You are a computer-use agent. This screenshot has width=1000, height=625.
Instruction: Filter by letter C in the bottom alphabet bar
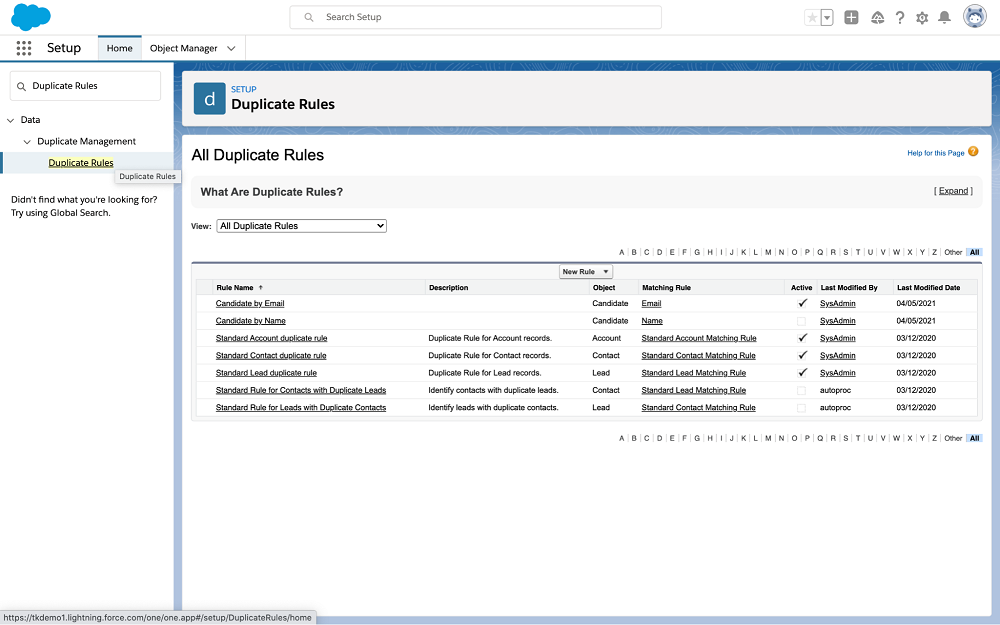(646, 438)
